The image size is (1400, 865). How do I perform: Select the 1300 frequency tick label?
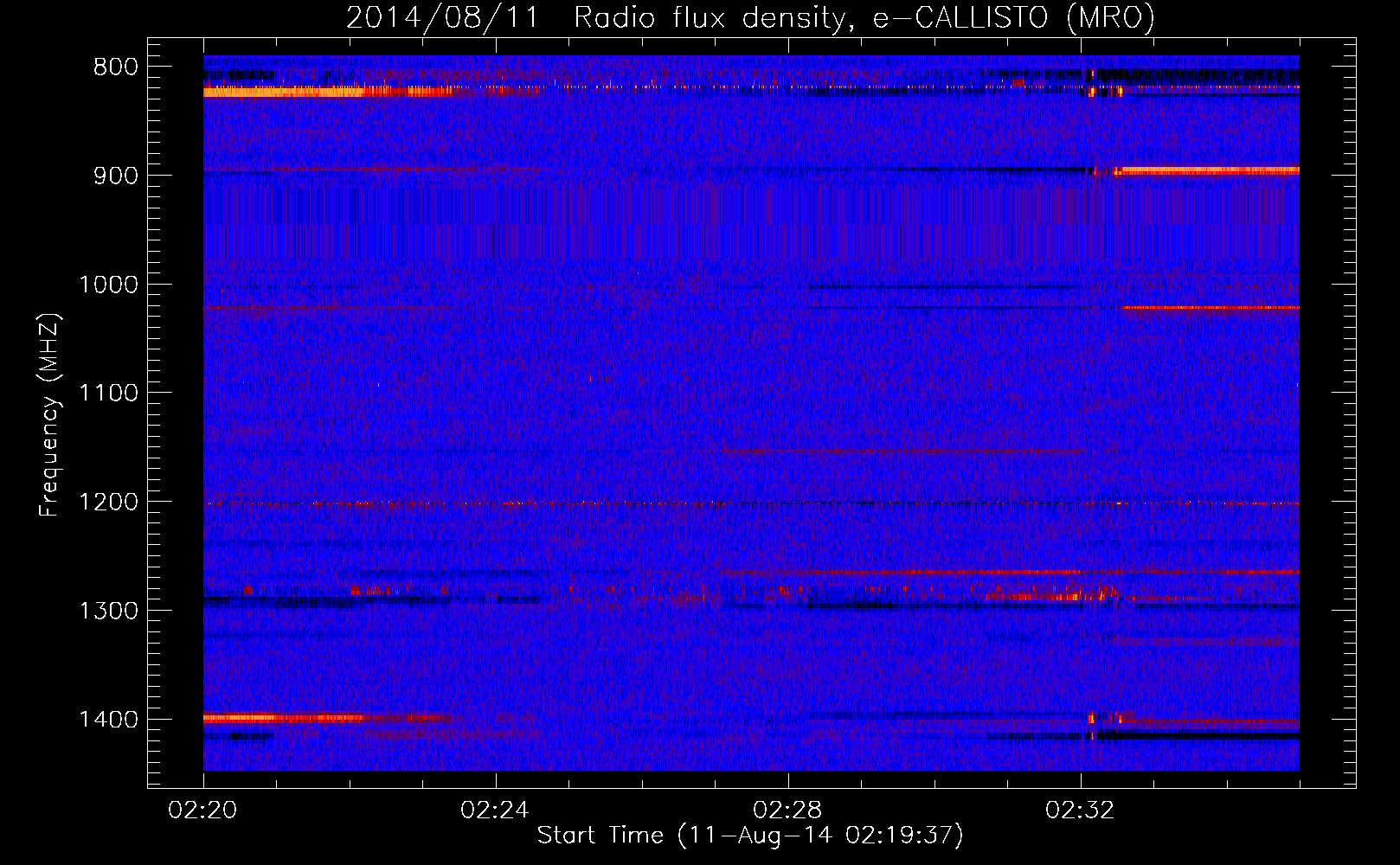coord(108,611)
